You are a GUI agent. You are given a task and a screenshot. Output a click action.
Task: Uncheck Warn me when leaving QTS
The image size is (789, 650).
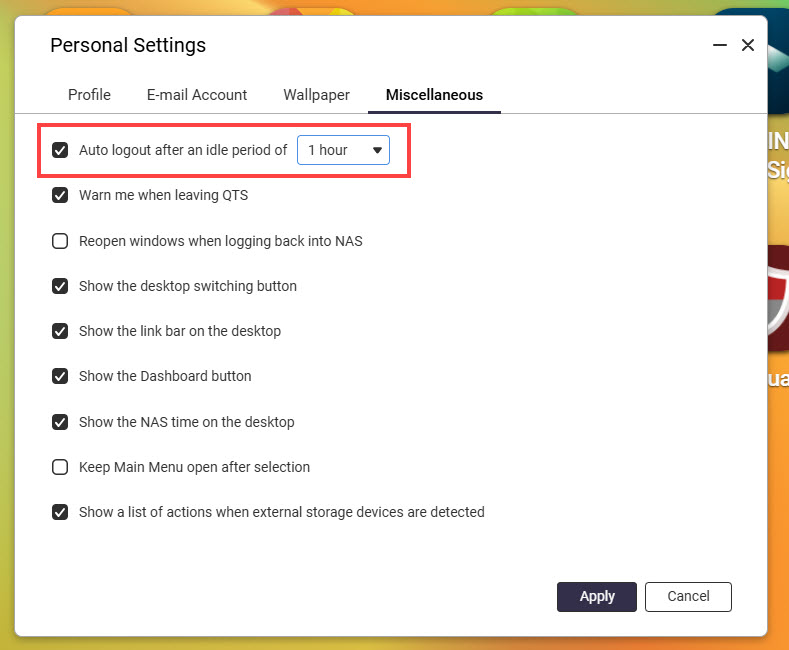60,195
